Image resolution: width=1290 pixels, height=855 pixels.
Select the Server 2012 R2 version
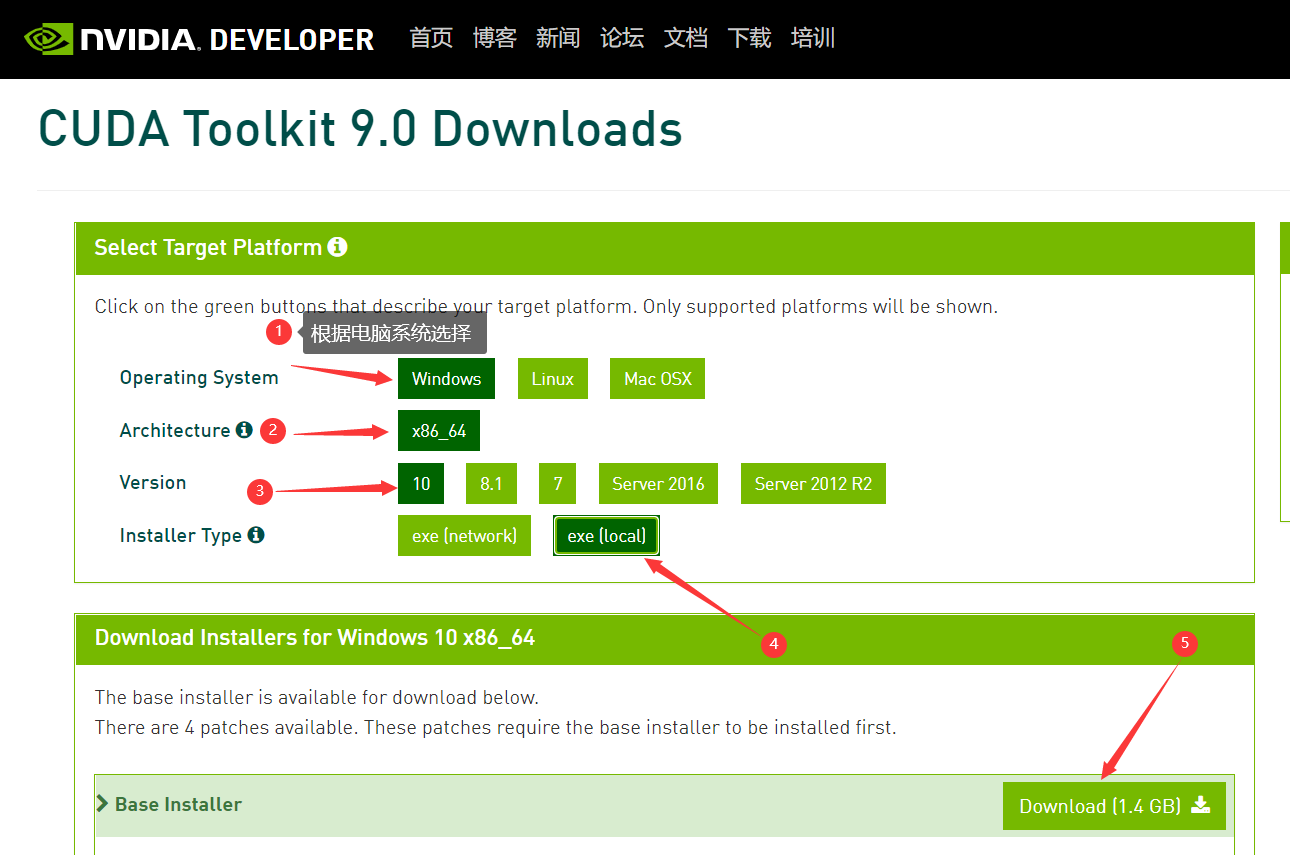[813, 484]
